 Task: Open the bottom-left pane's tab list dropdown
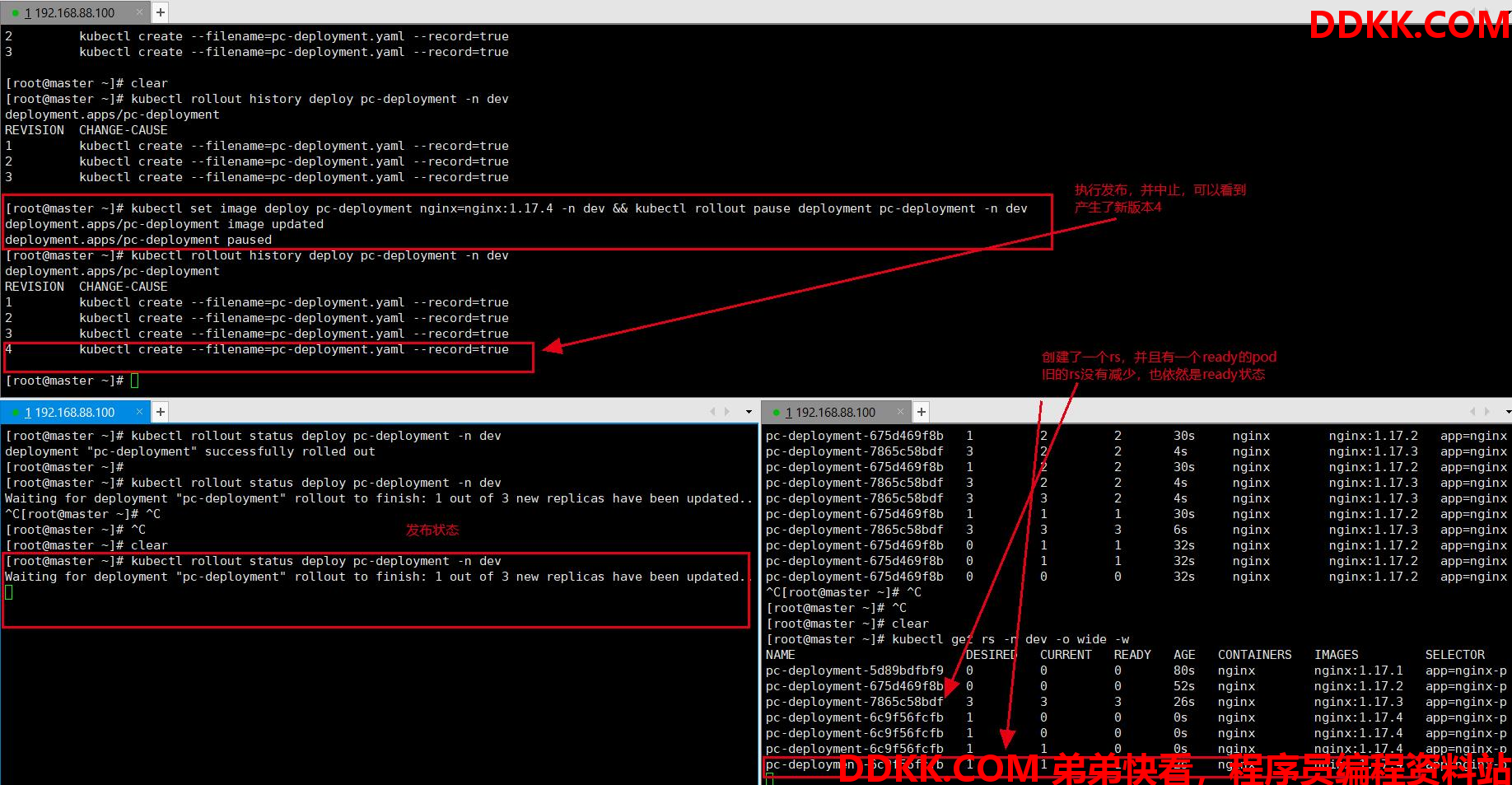748,412
